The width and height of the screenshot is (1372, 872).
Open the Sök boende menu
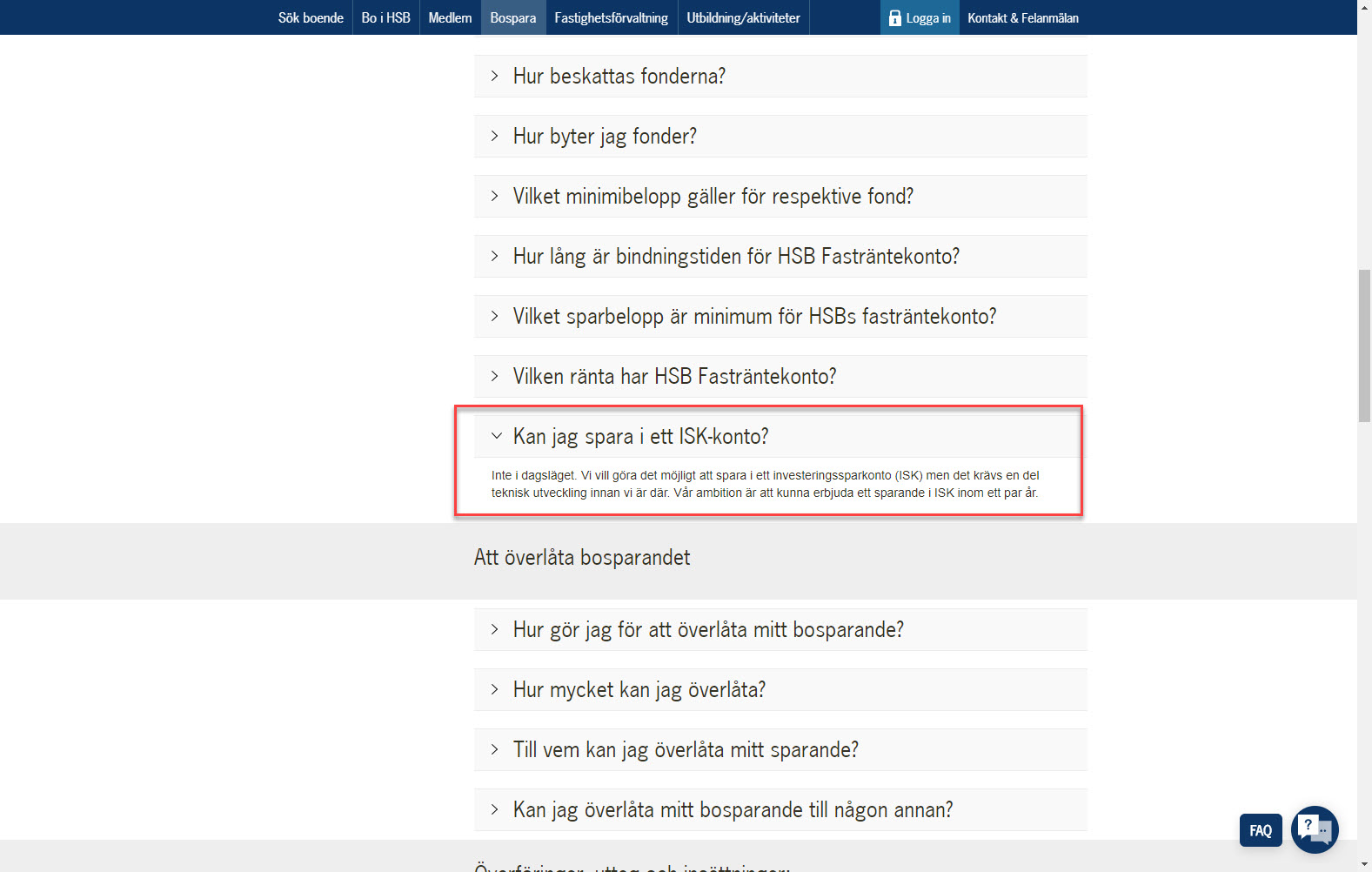[x=311, y=18]
